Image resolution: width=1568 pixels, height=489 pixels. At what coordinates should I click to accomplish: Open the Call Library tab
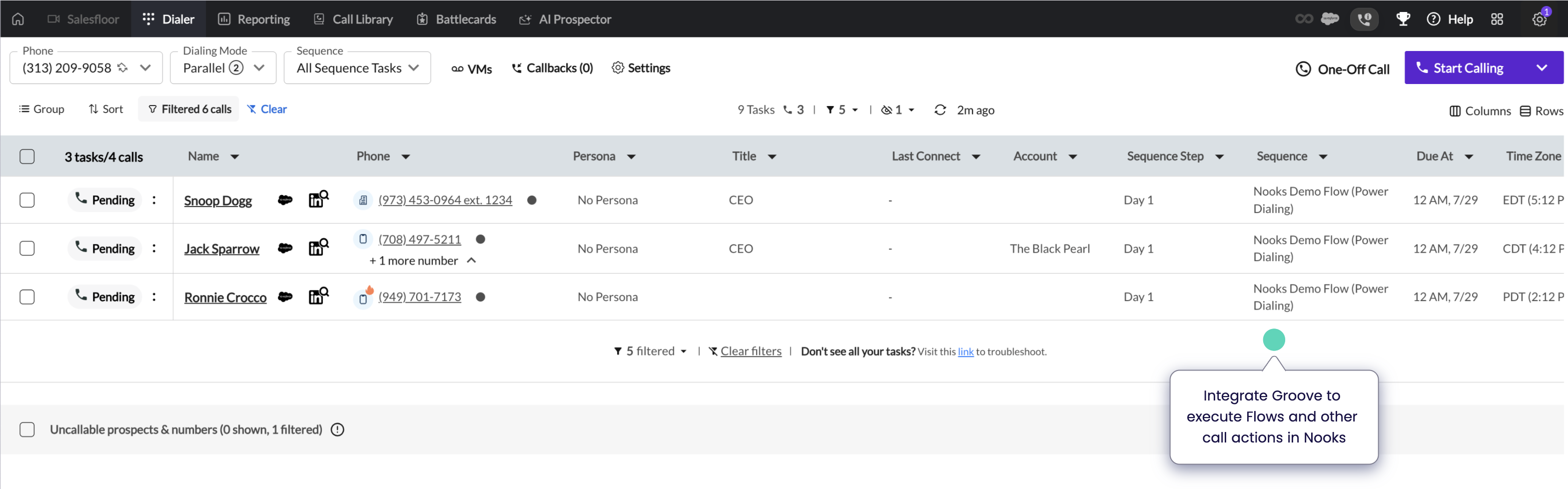[353, 19]
